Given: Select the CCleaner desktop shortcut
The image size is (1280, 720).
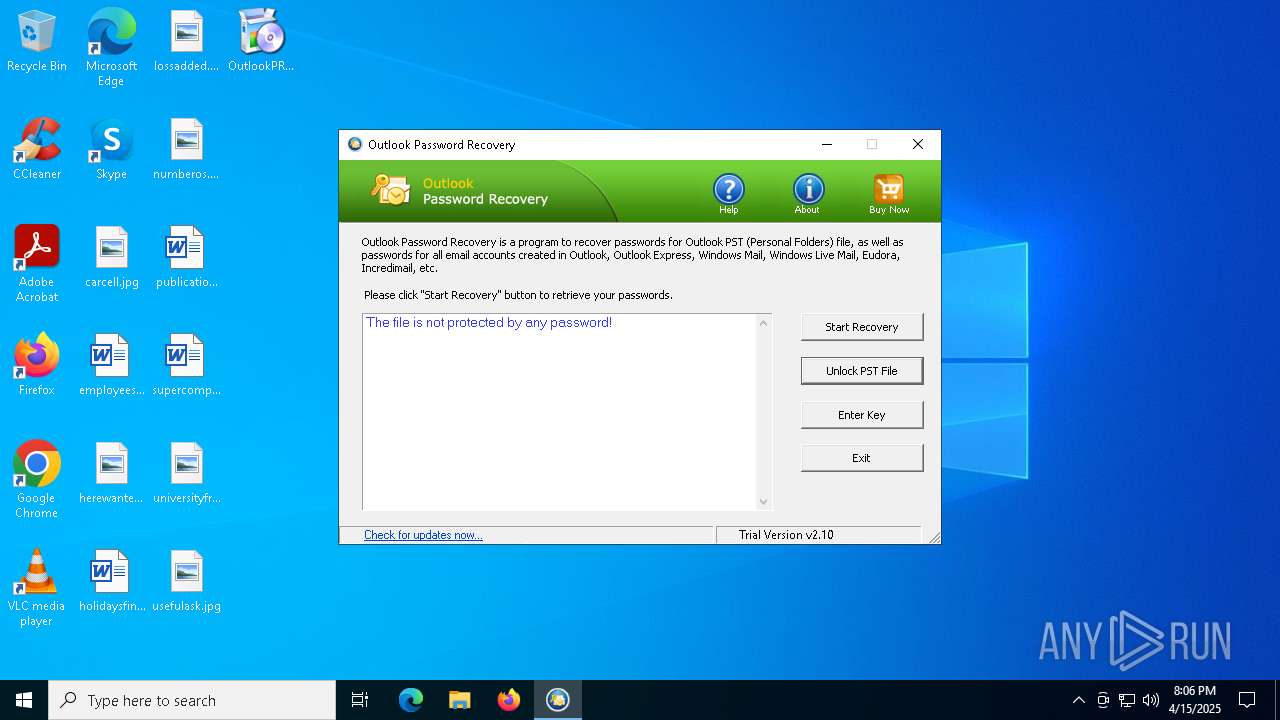Looking at the screenshot, I should 37,150.
